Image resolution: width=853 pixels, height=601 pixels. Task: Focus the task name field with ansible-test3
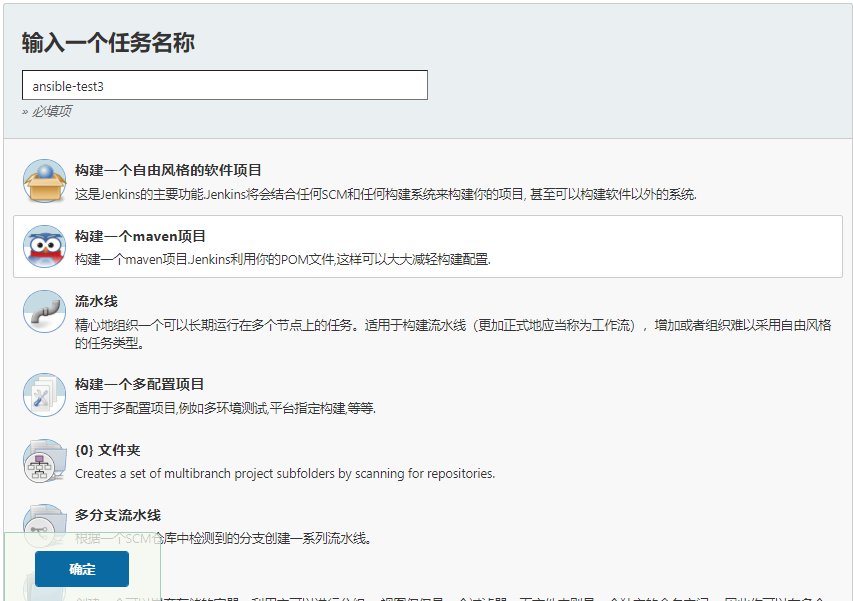pyautogui.click(x=225, y=85)
